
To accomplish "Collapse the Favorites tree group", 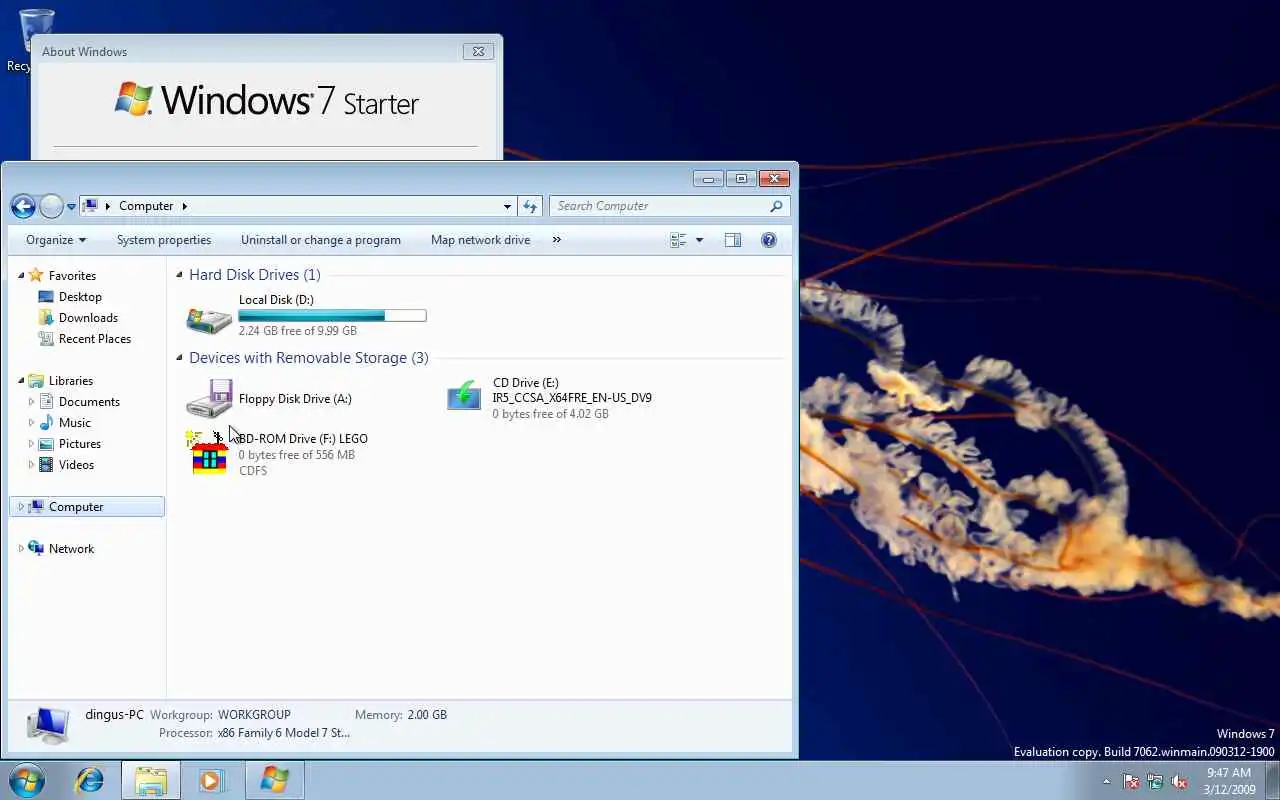I will point(21,275).
